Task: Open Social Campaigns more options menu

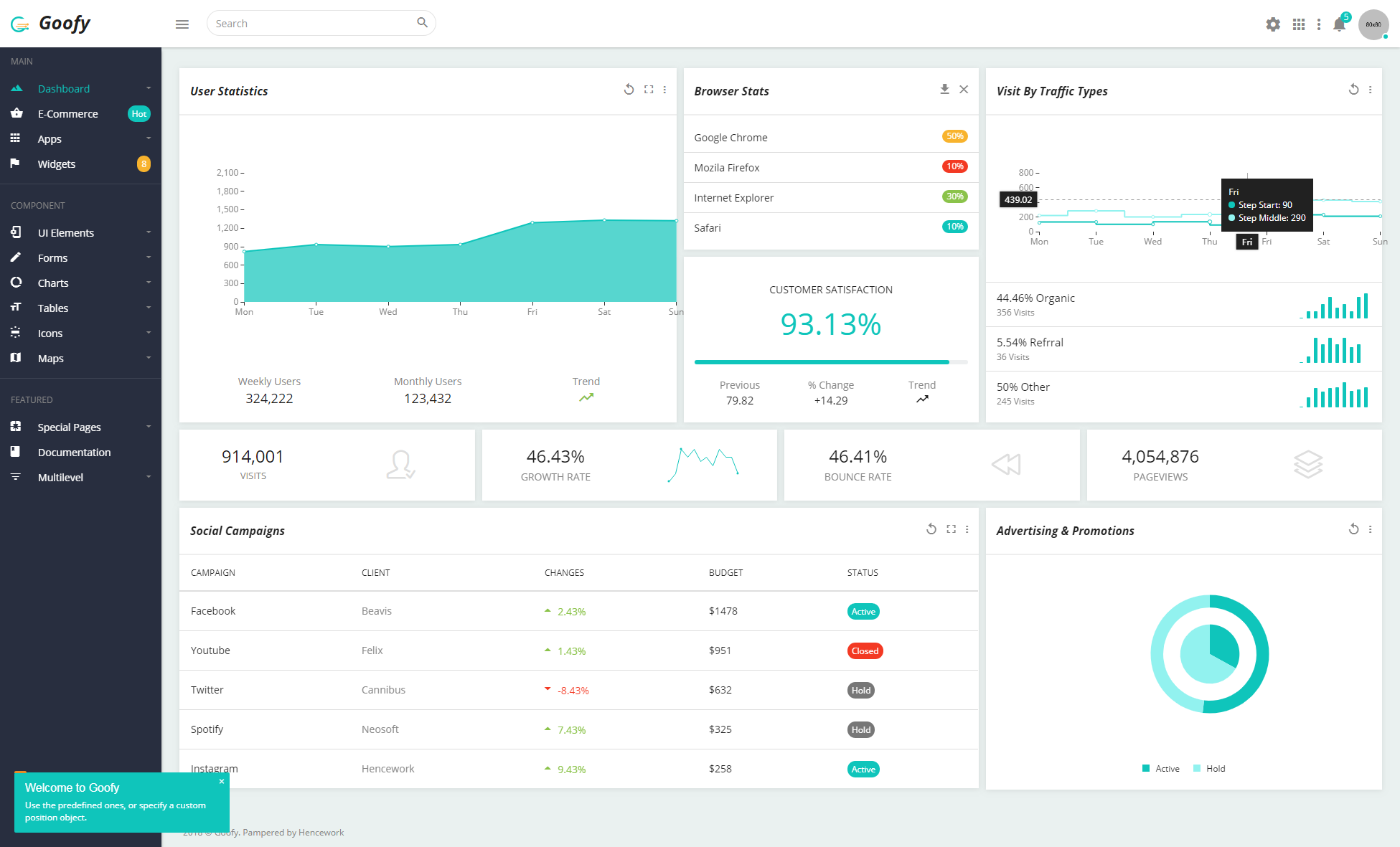Action: tap(967, 529)
